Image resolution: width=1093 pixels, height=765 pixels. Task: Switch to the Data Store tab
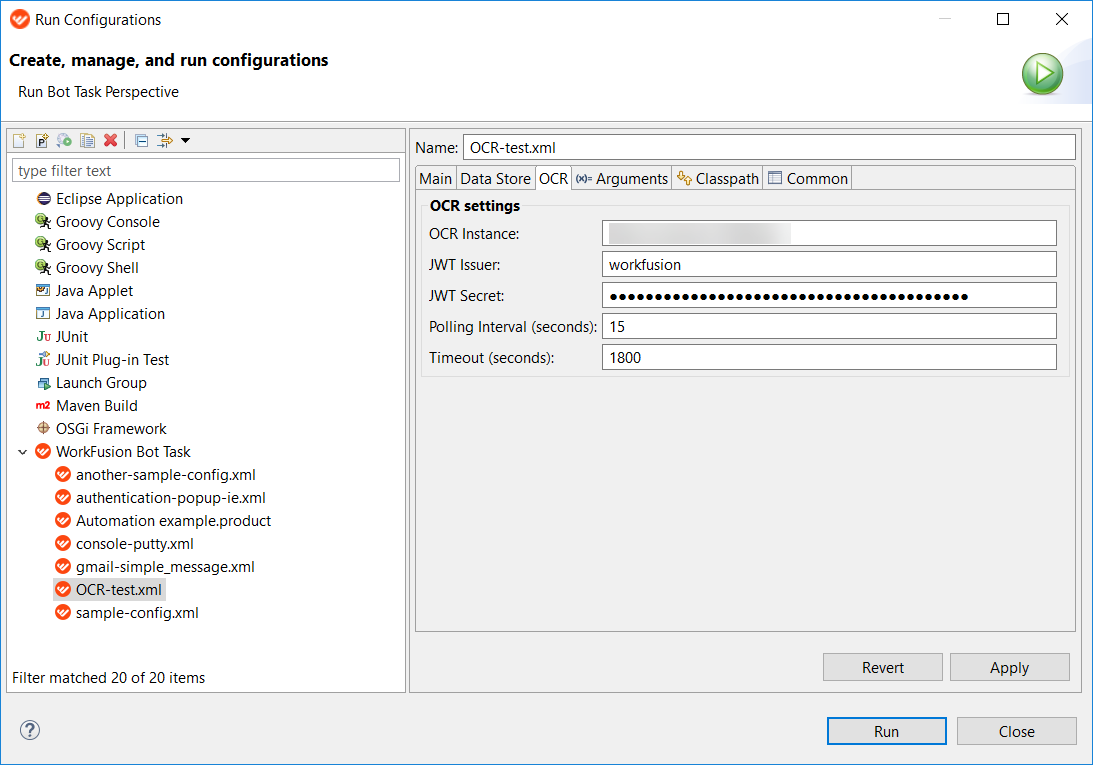click(496, 179)
